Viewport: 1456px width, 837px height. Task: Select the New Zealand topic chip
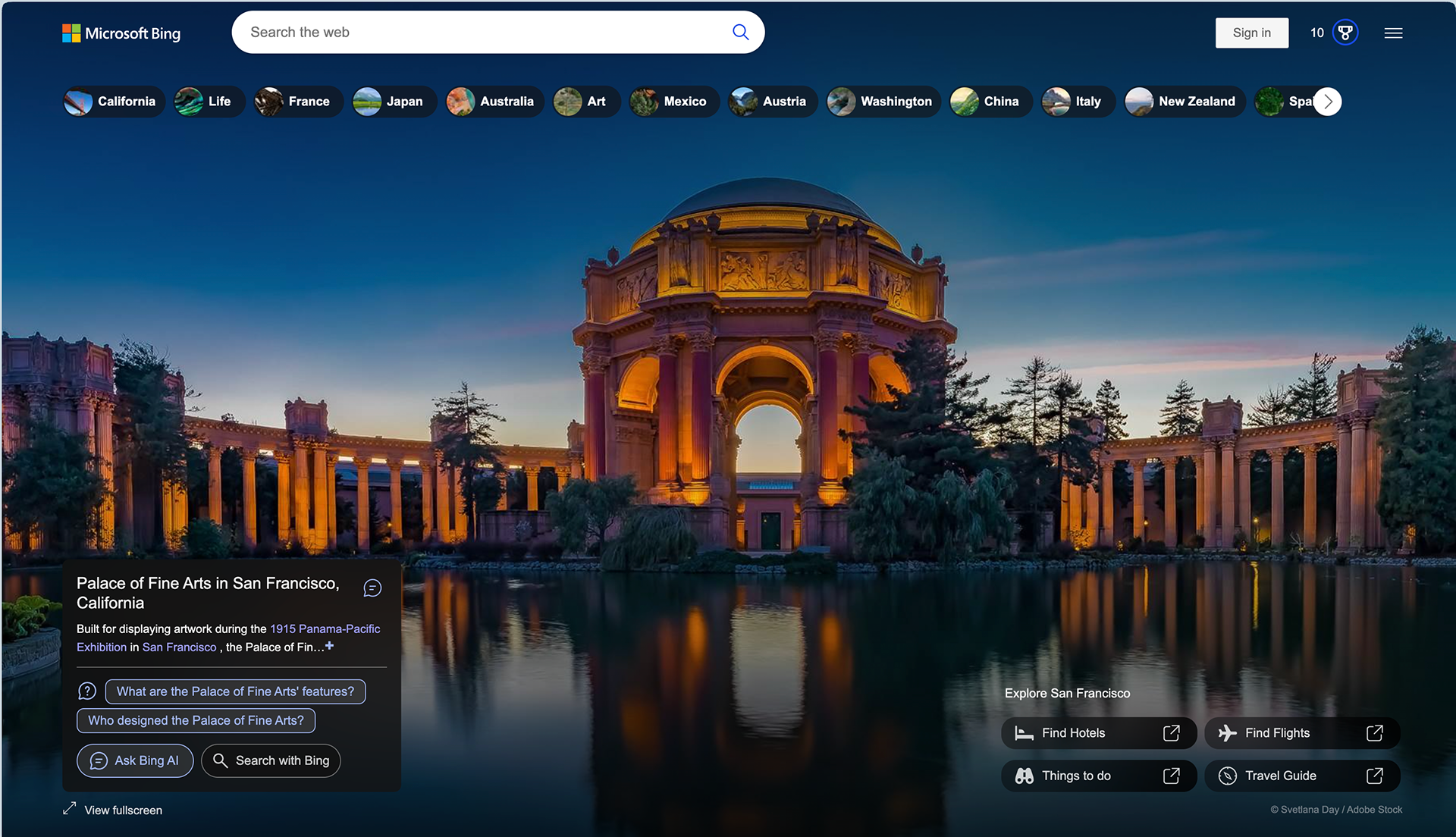click(1185, 102)
